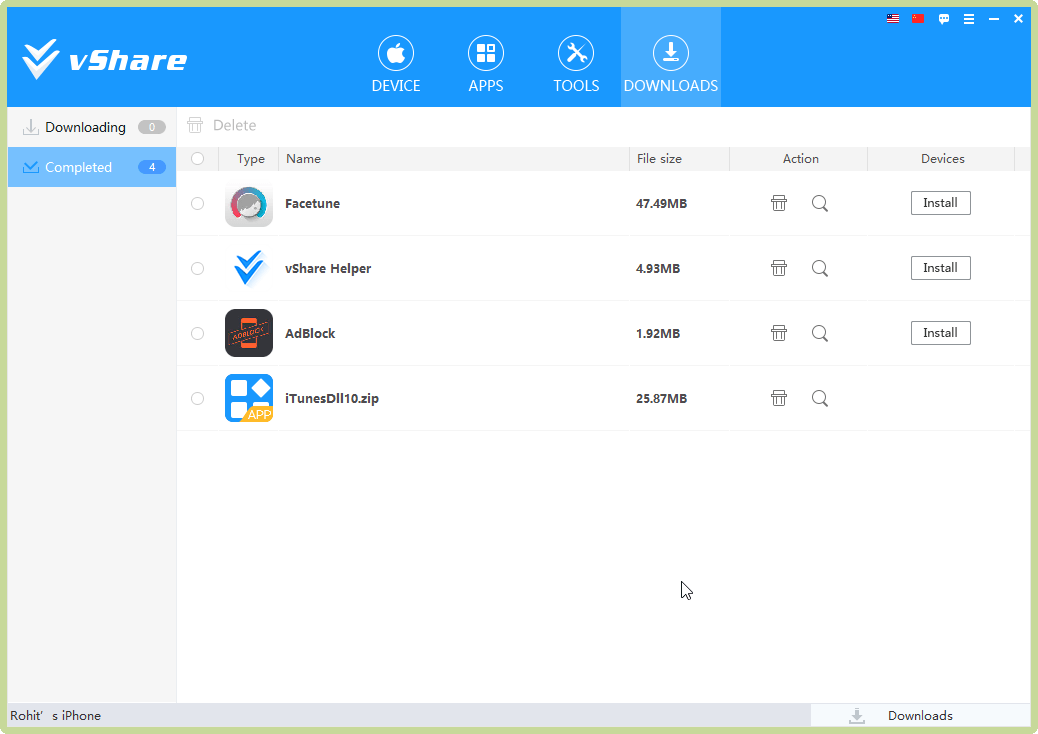Show the Completed downloads list
Screen dimensions: 1038x734
[92, 167]
